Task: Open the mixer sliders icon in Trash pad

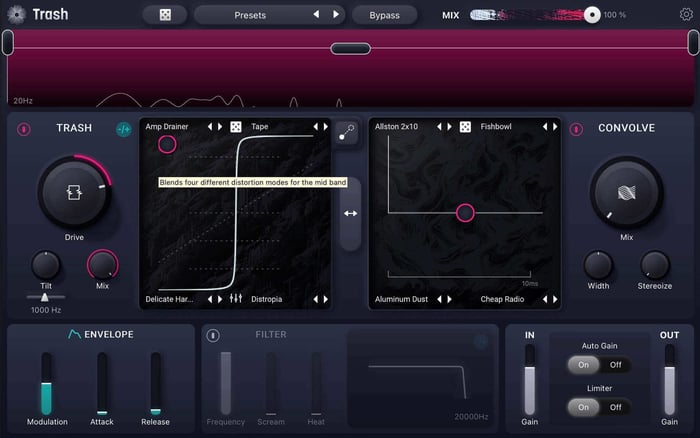Action: 236,298
